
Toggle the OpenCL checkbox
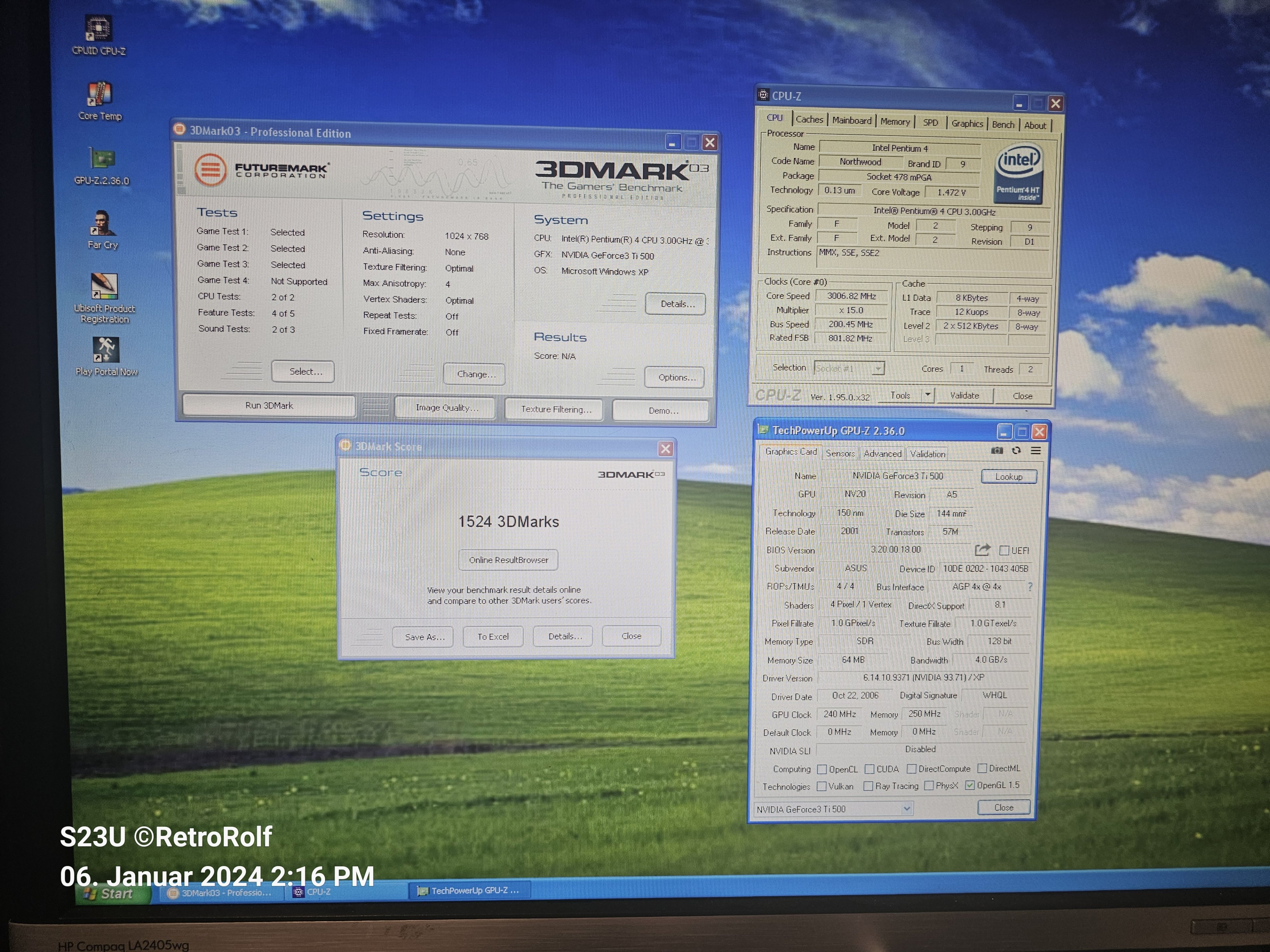point(822,769)
